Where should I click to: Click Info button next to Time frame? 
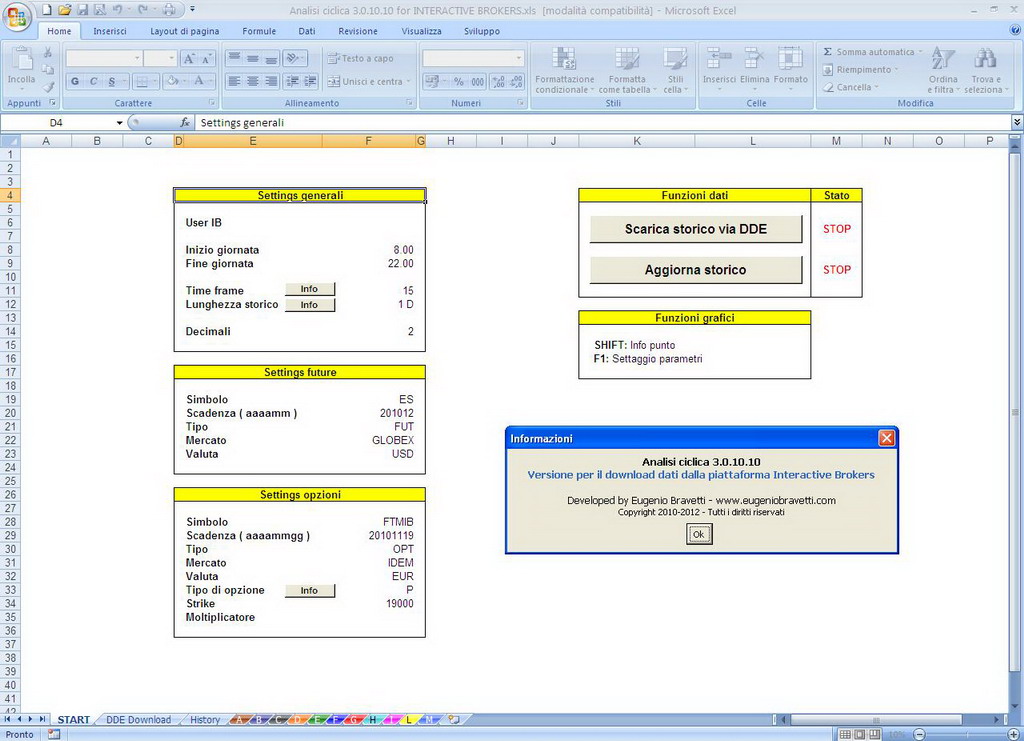click(x=310, y=289)
